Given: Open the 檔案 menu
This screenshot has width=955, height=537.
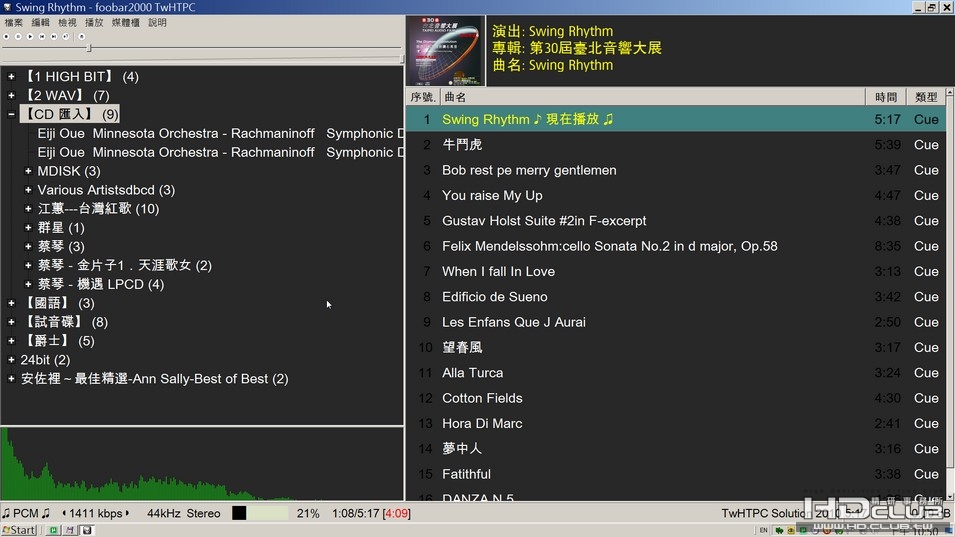Looking at the screenshot, I should point(13,23).
